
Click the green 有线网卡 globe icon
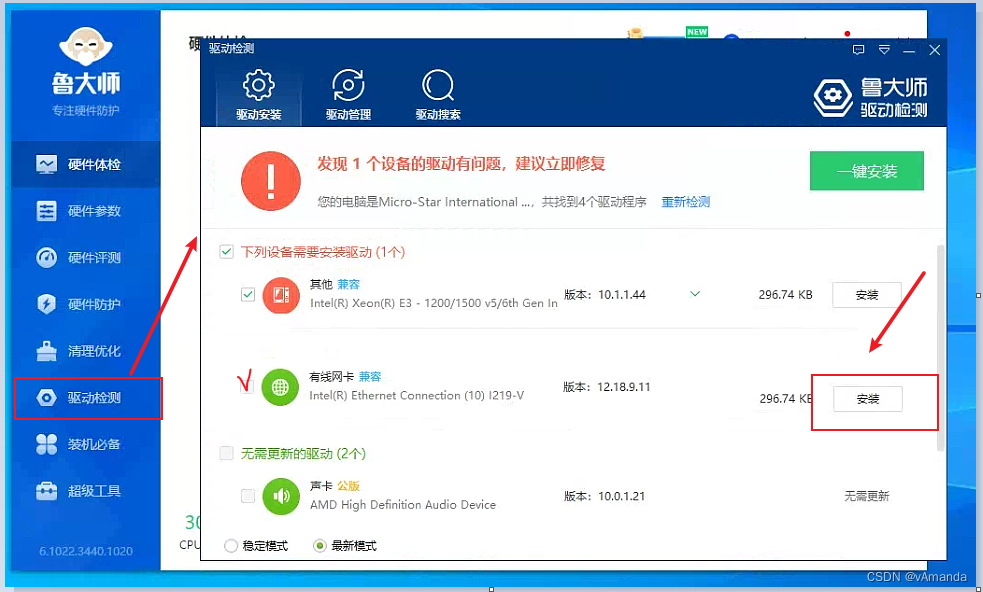point(280,387)
